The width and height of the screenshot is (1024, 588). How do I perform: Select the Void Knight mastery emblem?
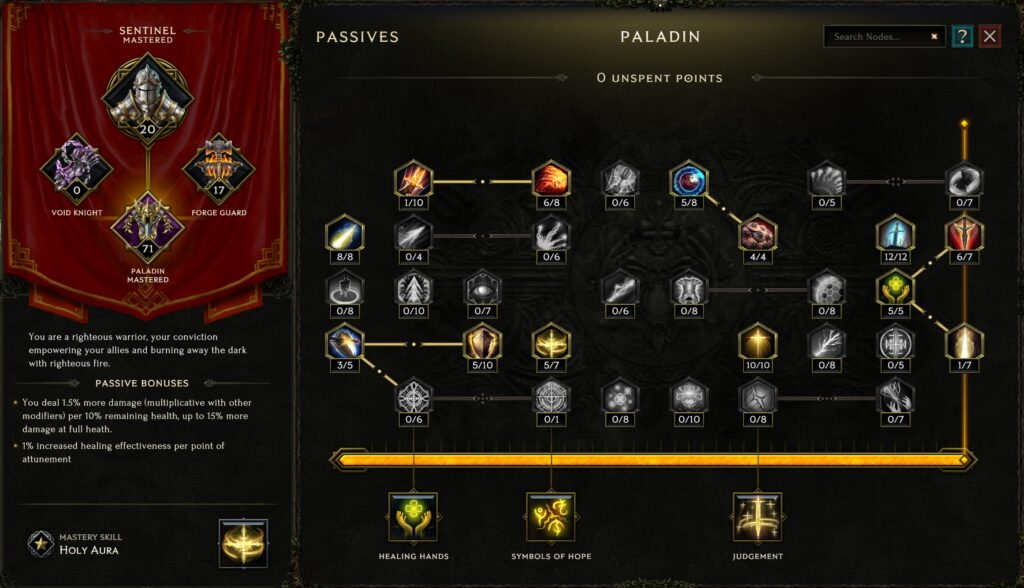tap(76, 169)
